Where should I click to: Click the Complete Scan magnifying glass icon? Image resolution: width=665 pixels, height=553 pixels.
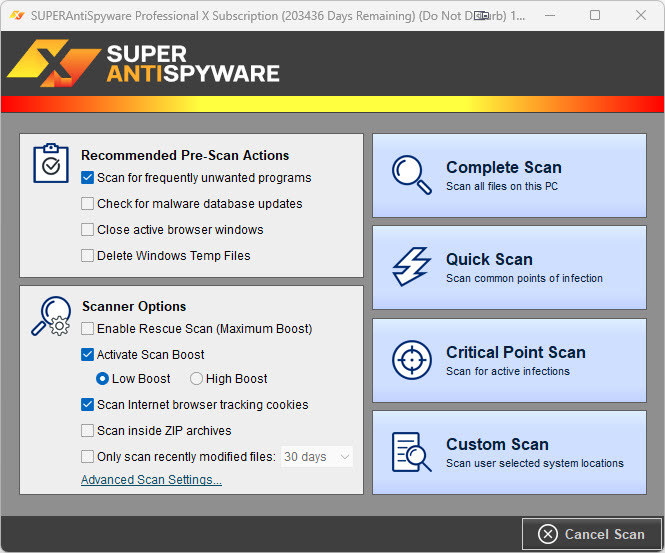tap(411, 175)
